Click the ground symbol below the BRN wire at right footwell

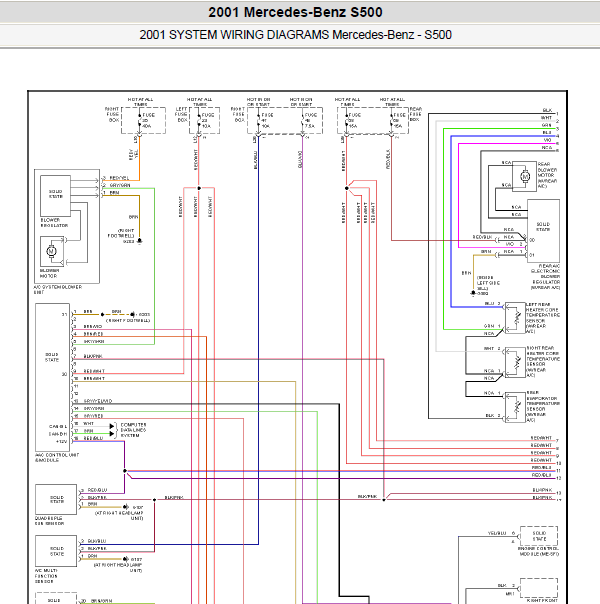(139, 241)
